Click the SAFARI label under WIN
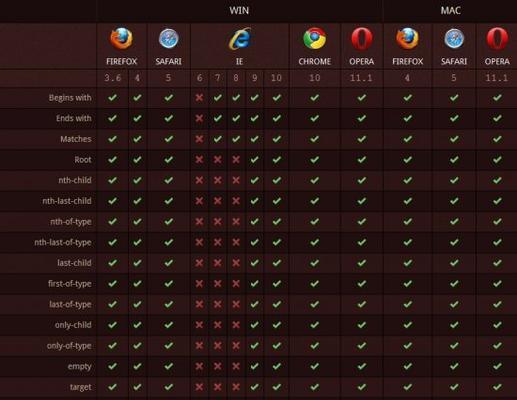This screenshot has width=517, height=400. [x=169, y=62]
